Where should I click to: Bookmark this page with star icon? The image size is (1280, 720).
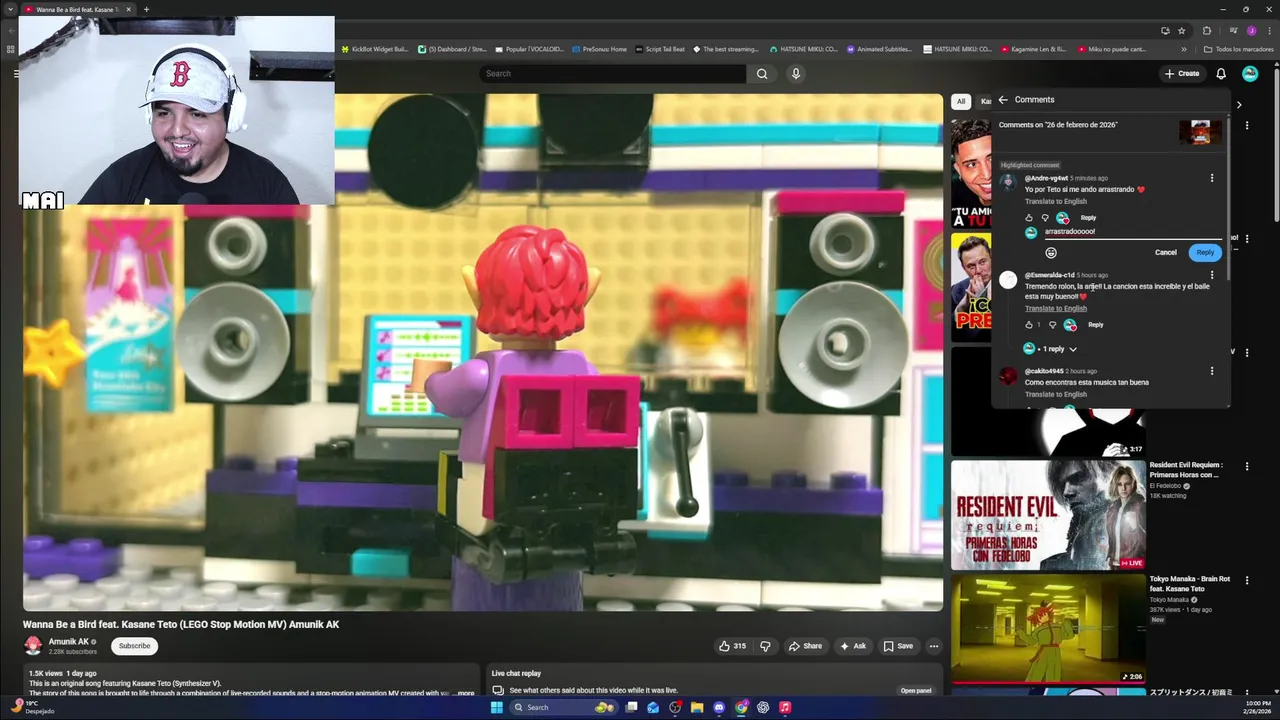point(1181,30)
